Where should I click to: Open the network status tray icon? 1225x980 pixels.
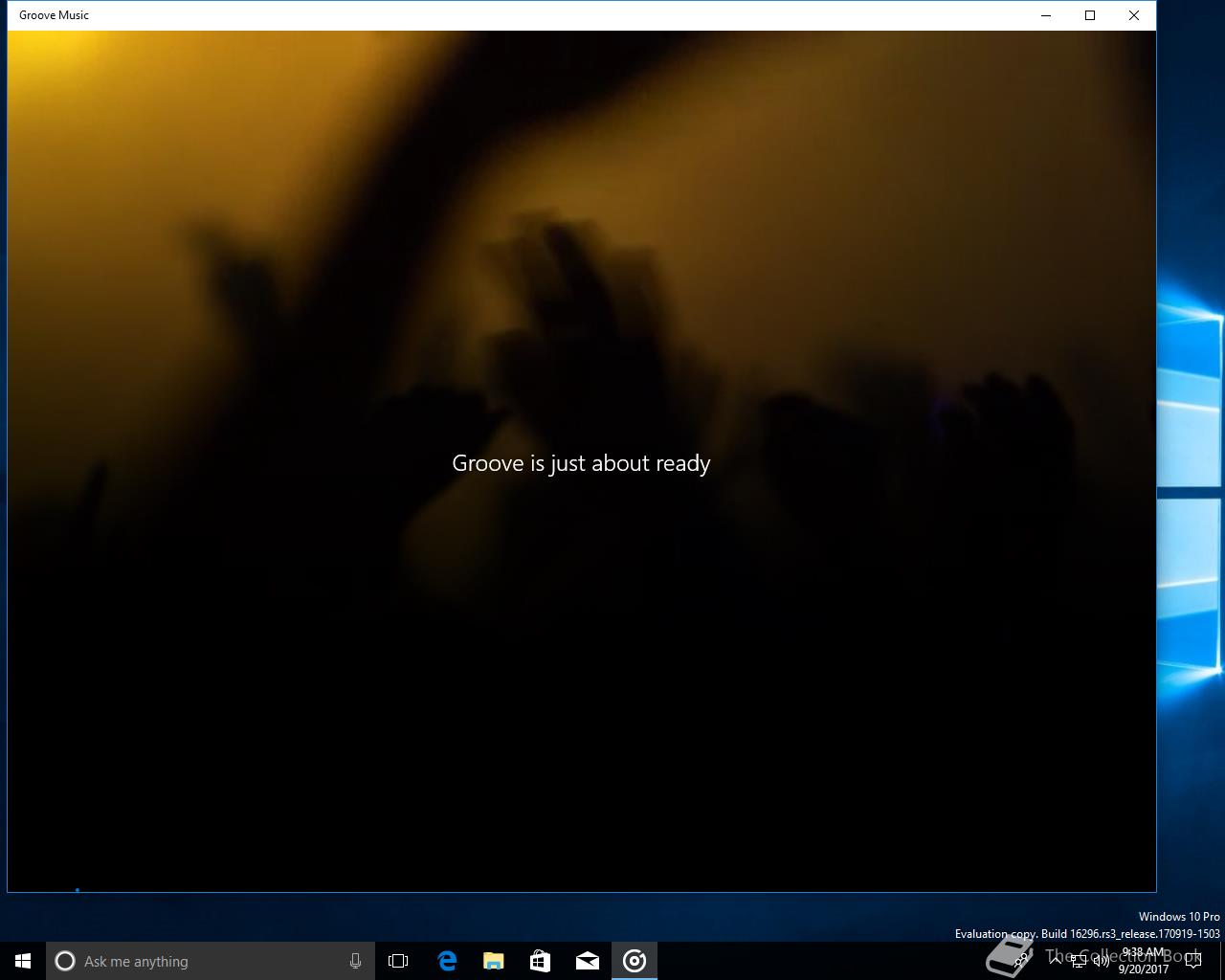(1079, 961)
